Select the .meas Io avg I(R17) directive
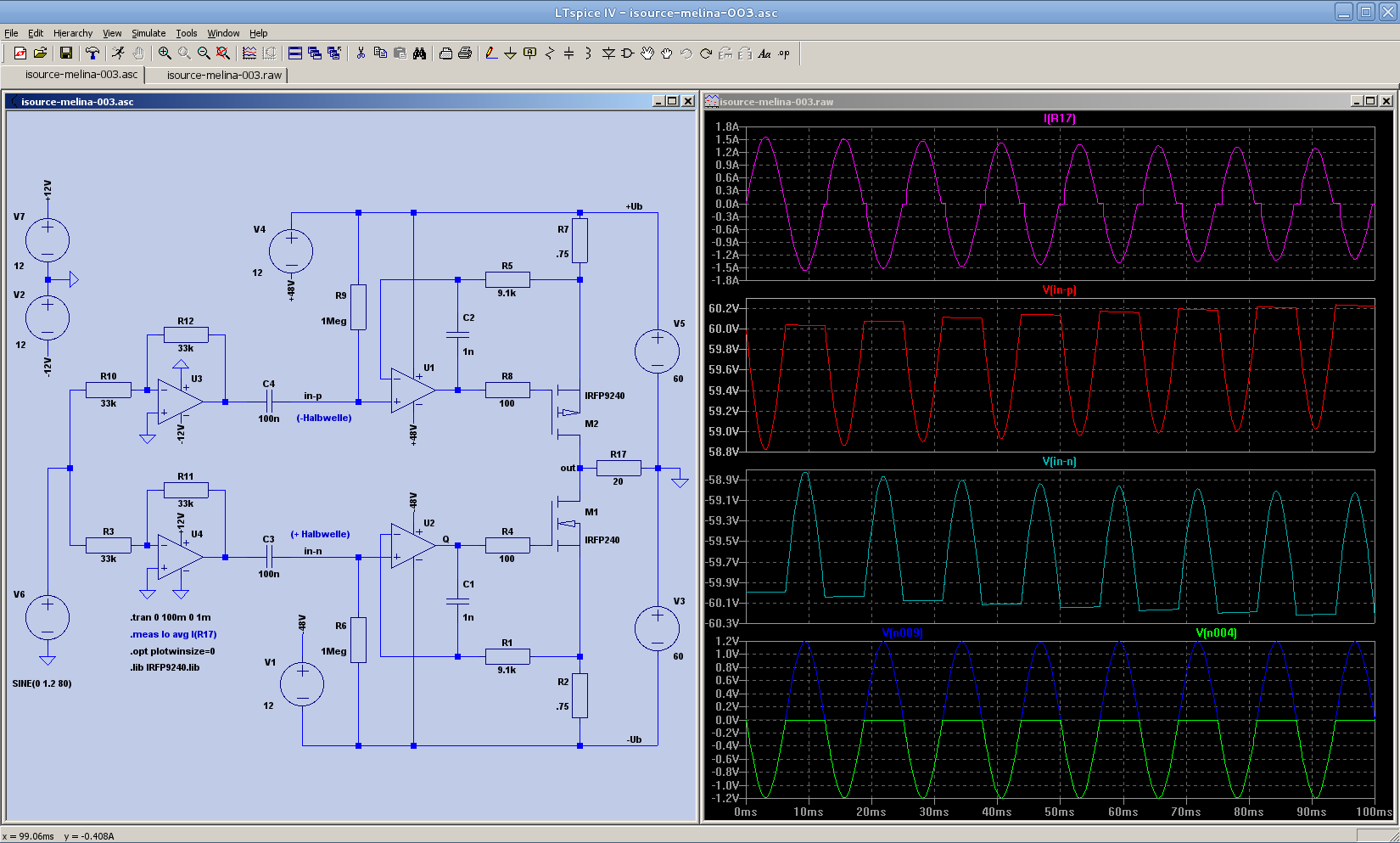 [x=173, y=634]
